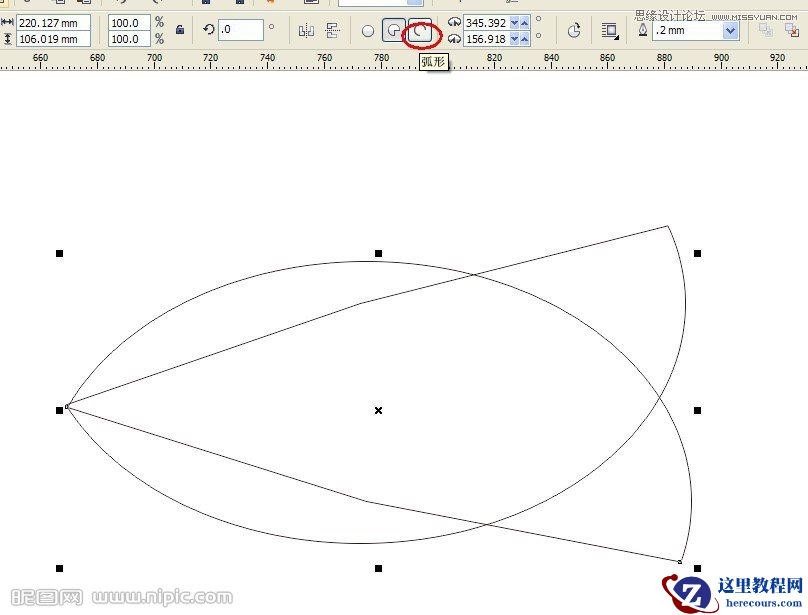Increase the ending angle 156.918 value
This screenshot has height=615, width=808.
(524, 39)
